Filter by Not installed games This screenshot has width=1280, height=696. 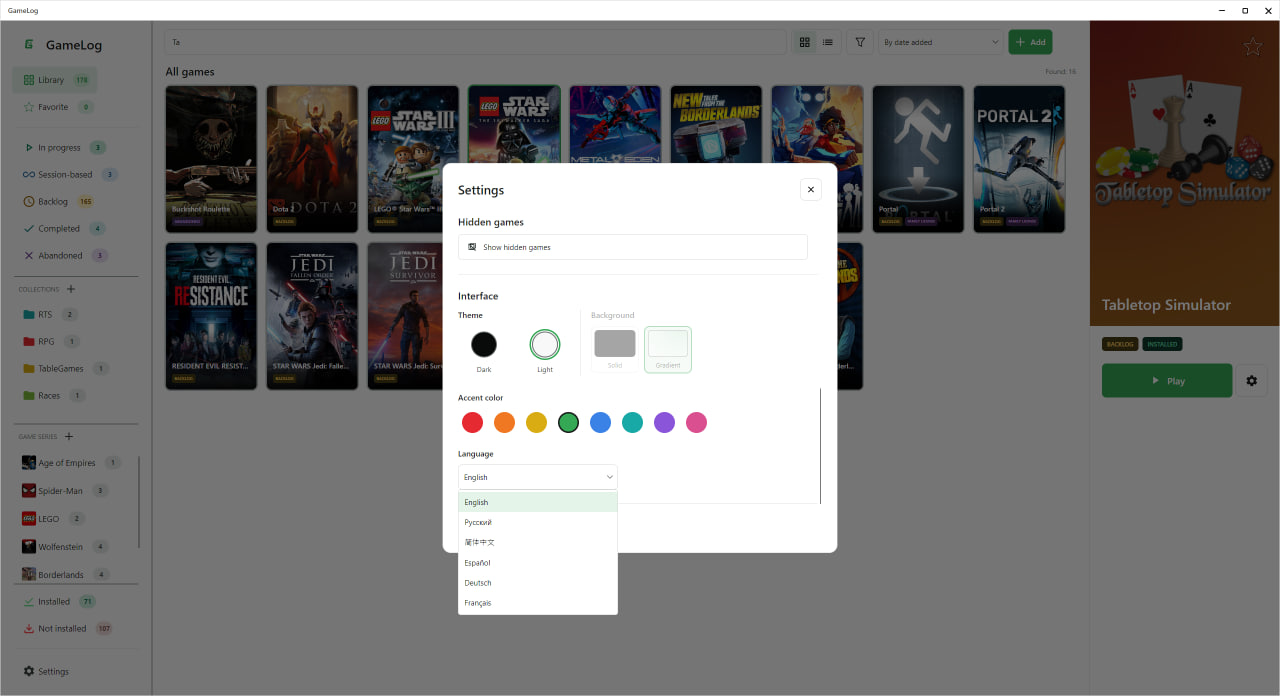click(x=67, y=629)
